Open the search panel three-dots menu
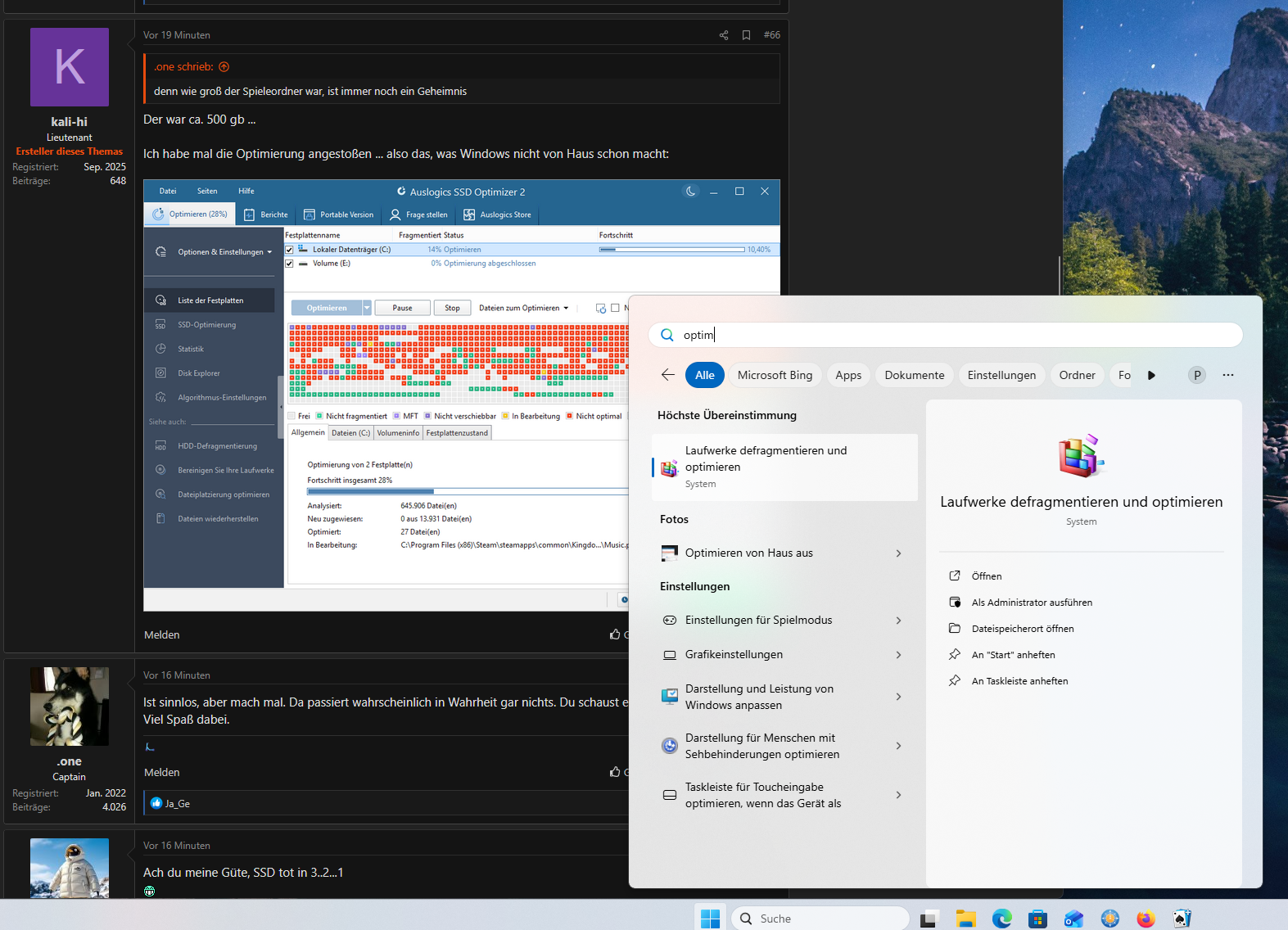Viewport: 1288px width, 930px height. point(1228,375)
